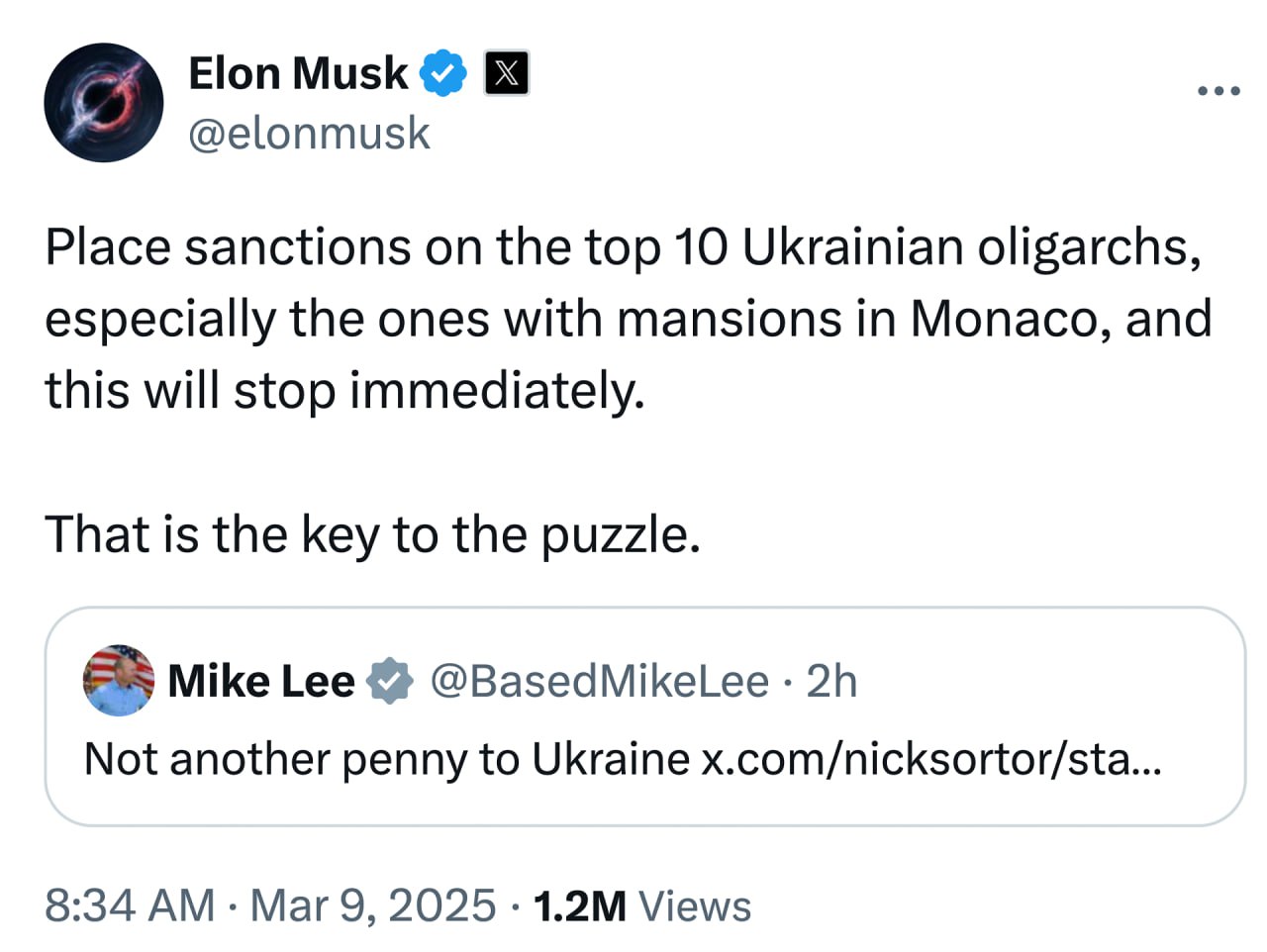Click the Mike Lee name in quoted post
1267x952 pixels.
pyautogui.click(x=261, y=681)
